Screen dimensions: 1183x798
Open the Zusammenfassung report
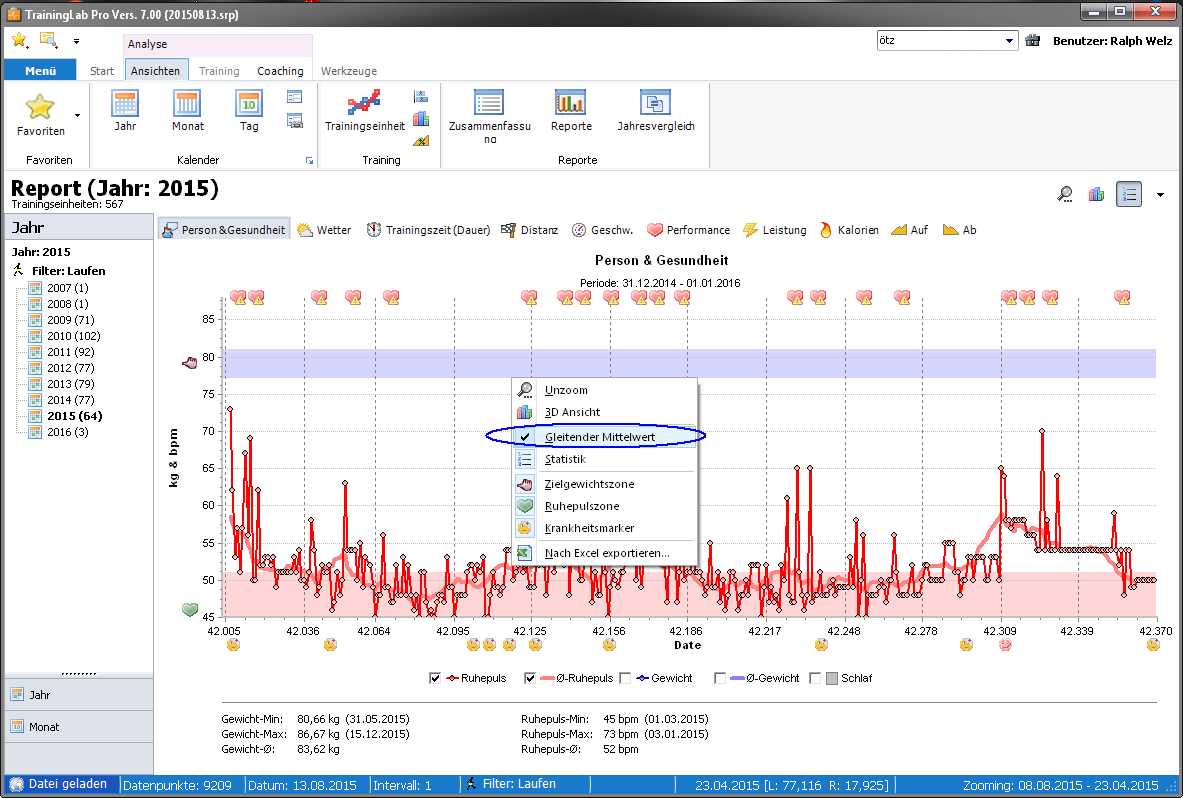point(490,115)
